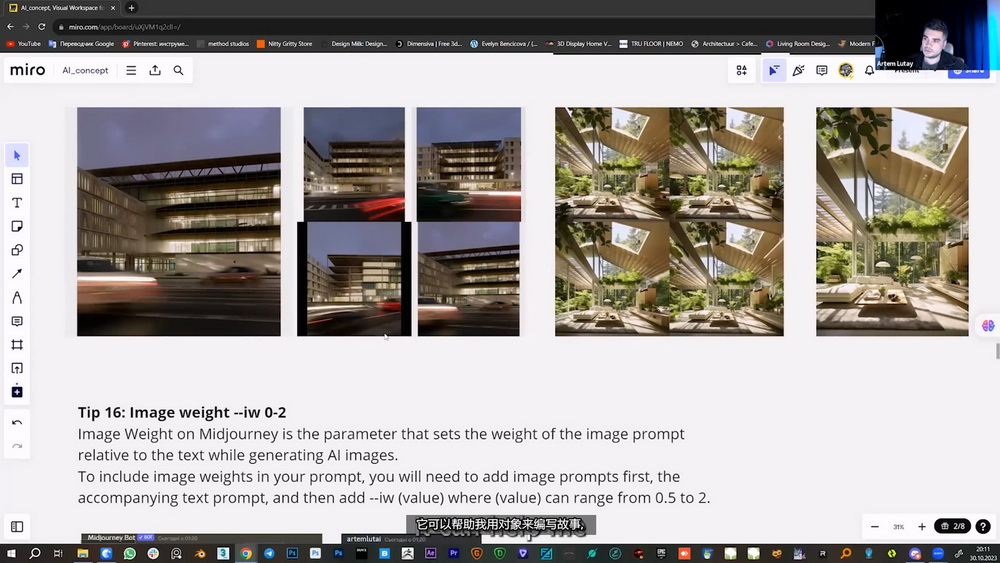
Task: Open the frames panel at bottom left
Action: coord(17,527)
